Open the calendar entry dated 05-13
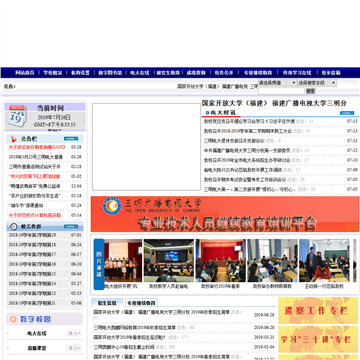This screenshot has height=360, width=360. click(x=32, y=293)
